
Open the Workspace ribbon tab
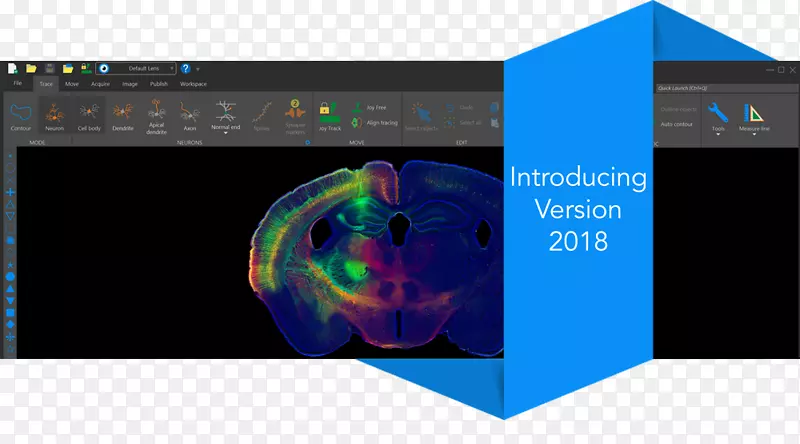tap(193, 84)
